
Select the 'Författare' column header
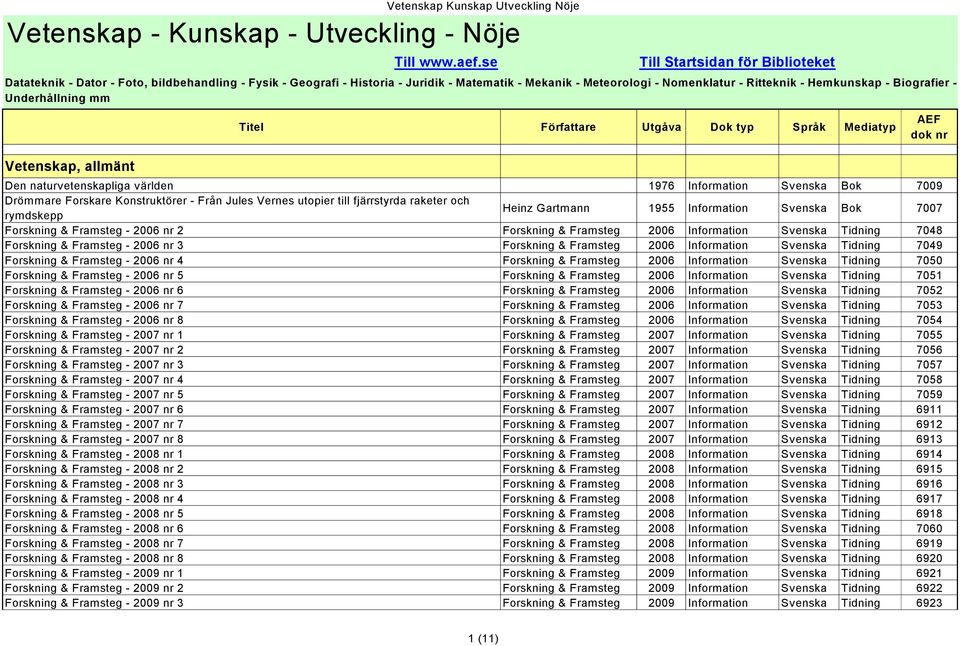point(568,127)
